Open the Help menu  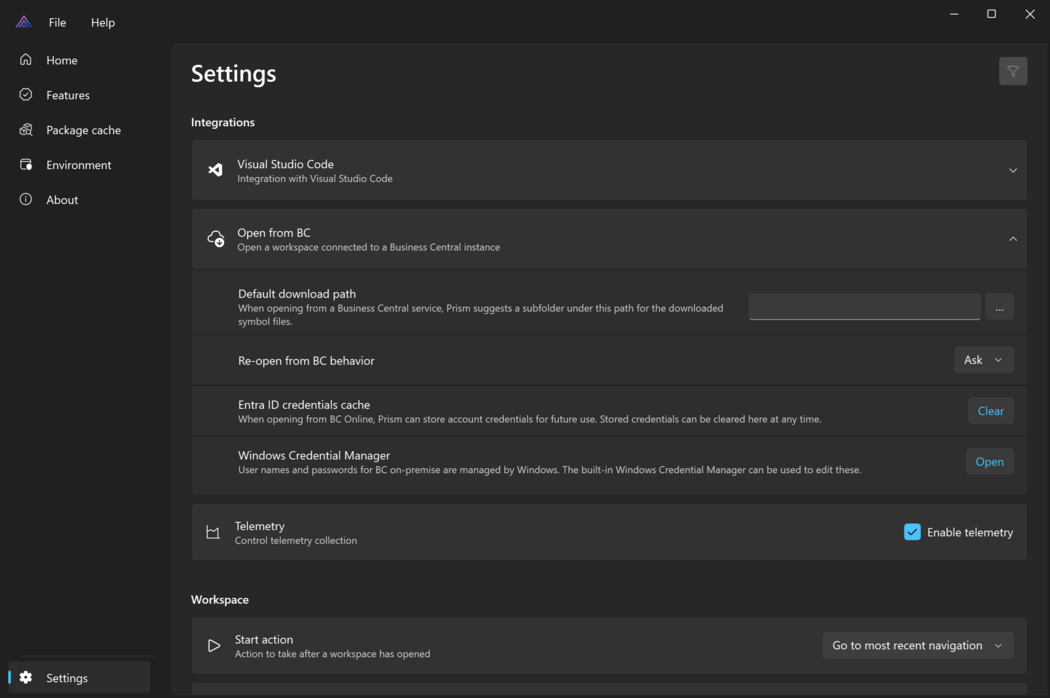(102, 22)
